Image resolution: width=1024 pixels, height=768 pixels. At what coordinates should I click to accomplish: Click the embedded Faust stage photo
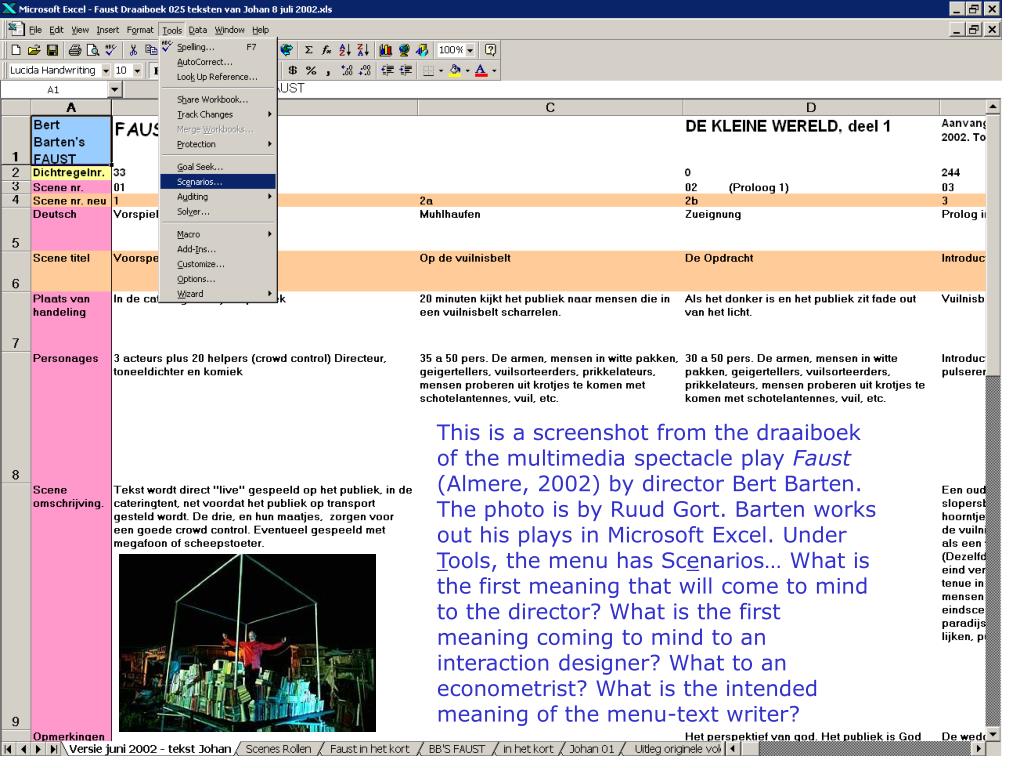[x=247, y=643]
